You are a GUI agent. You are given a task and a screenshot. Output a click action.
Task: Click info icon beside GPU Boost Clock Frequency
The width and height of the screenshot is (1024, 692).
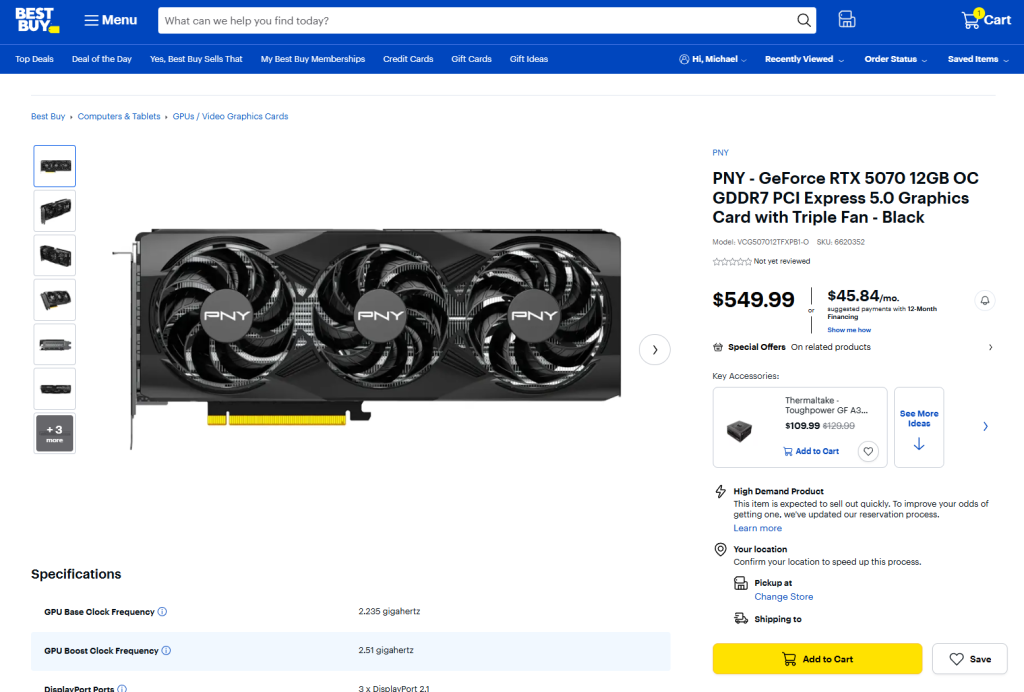166,651
